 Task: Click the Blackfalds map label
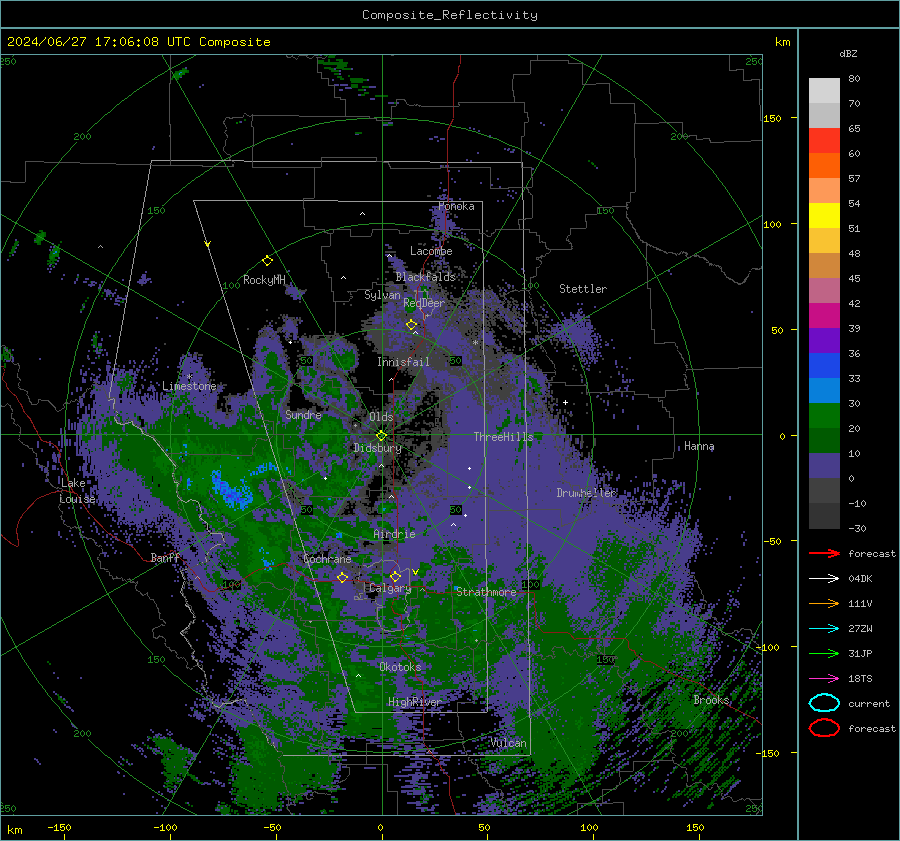tap(425, 277)
